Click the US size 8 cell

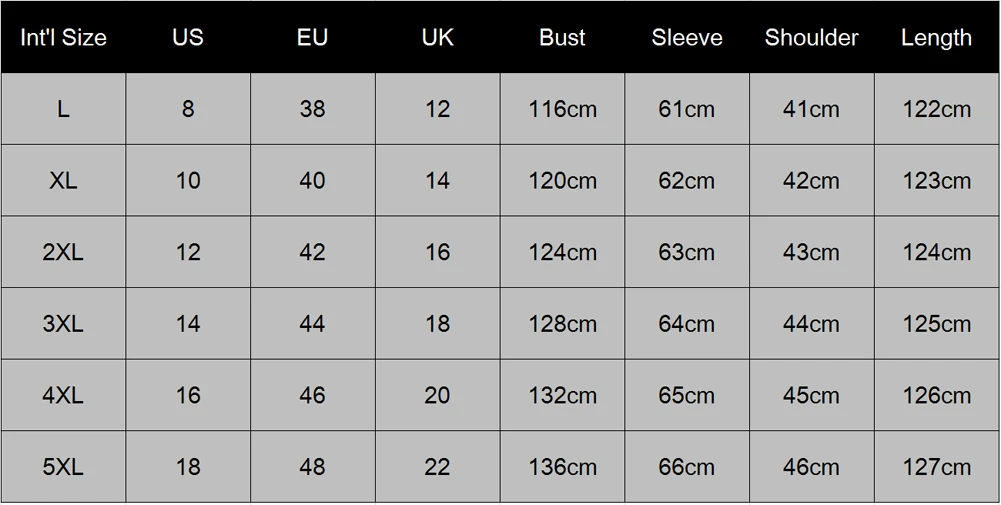click(188, 109)
